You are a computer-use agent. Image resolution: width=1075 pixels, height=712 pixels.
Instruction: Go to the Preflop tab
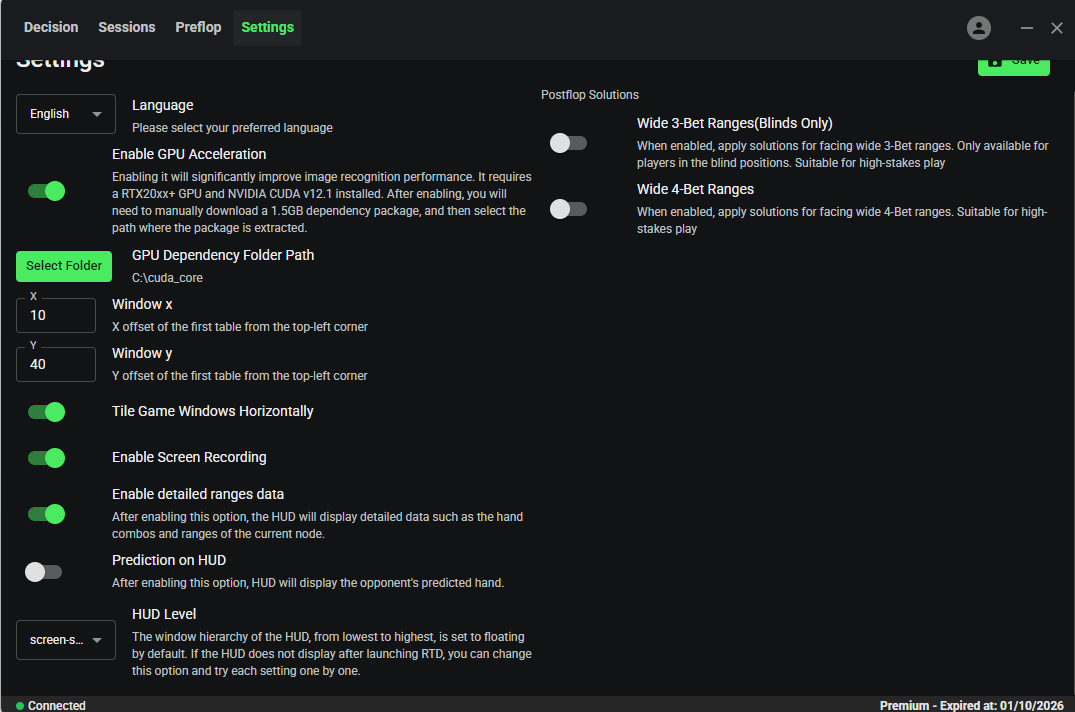point(197,27)
